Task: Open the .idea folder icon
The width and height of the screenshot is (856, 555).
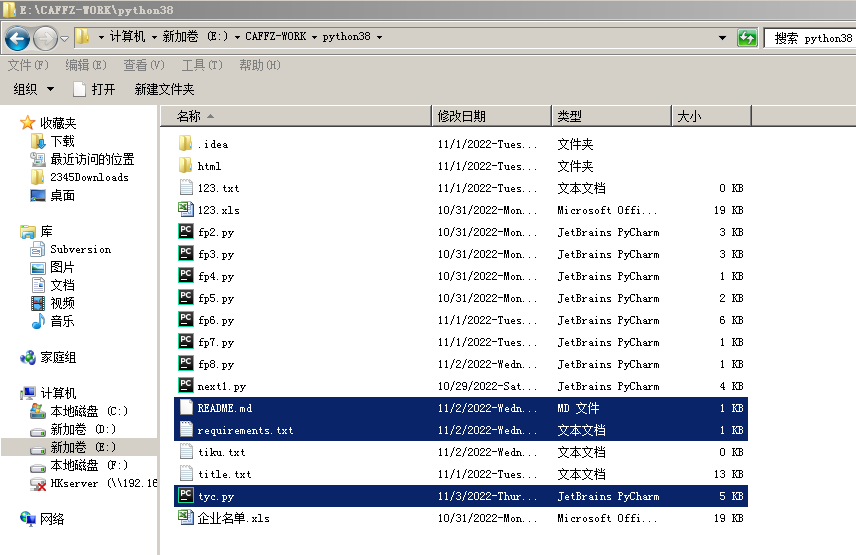Action: [x=186, y=144]
